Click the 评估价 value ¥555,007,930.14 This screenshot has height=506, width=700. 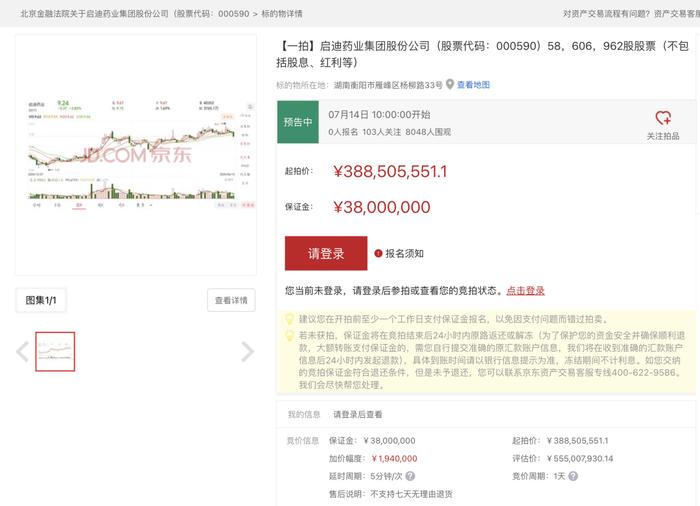580,458
